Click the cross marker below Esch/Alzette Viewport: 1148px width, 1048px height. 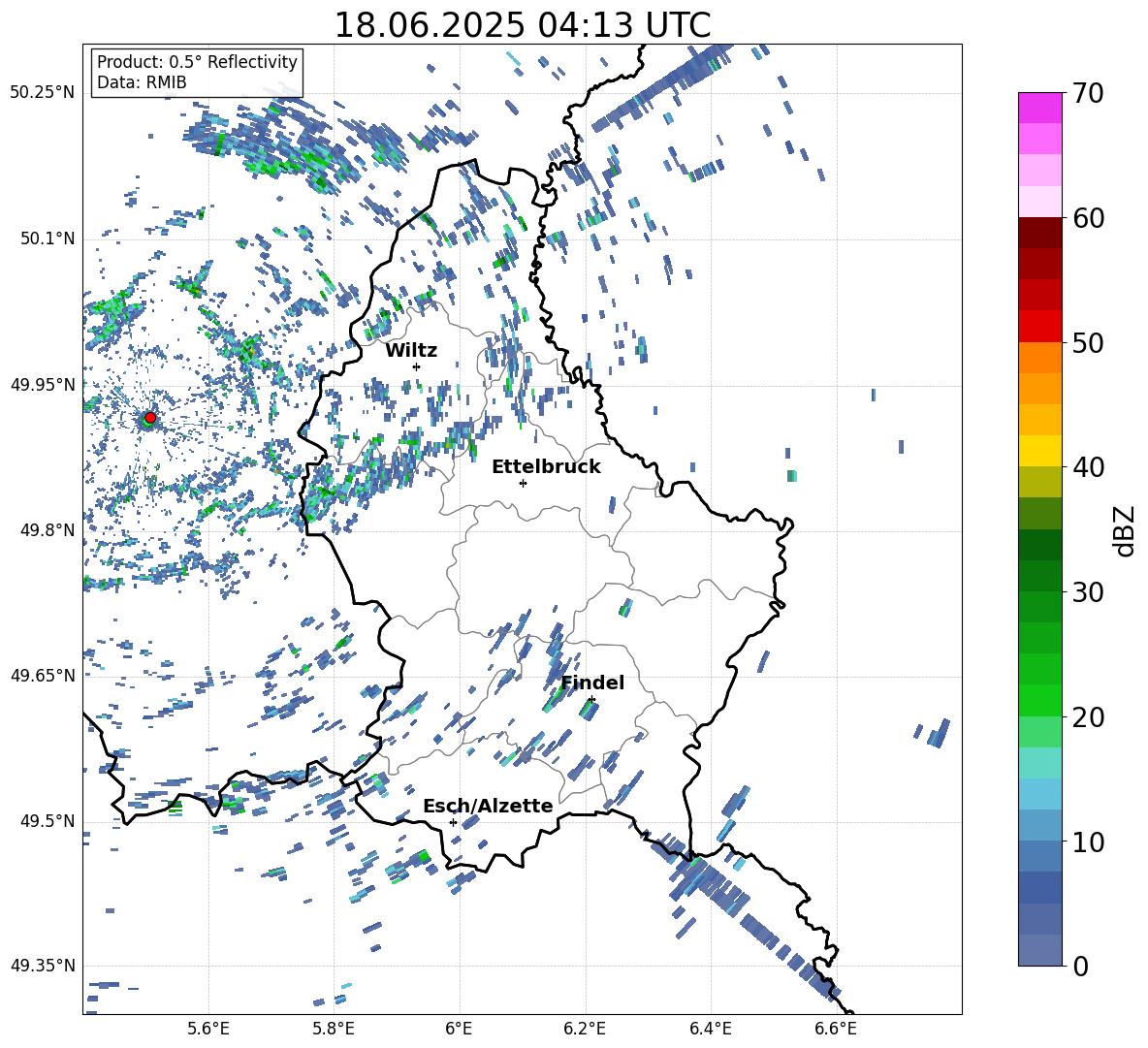tap(453, 822)
